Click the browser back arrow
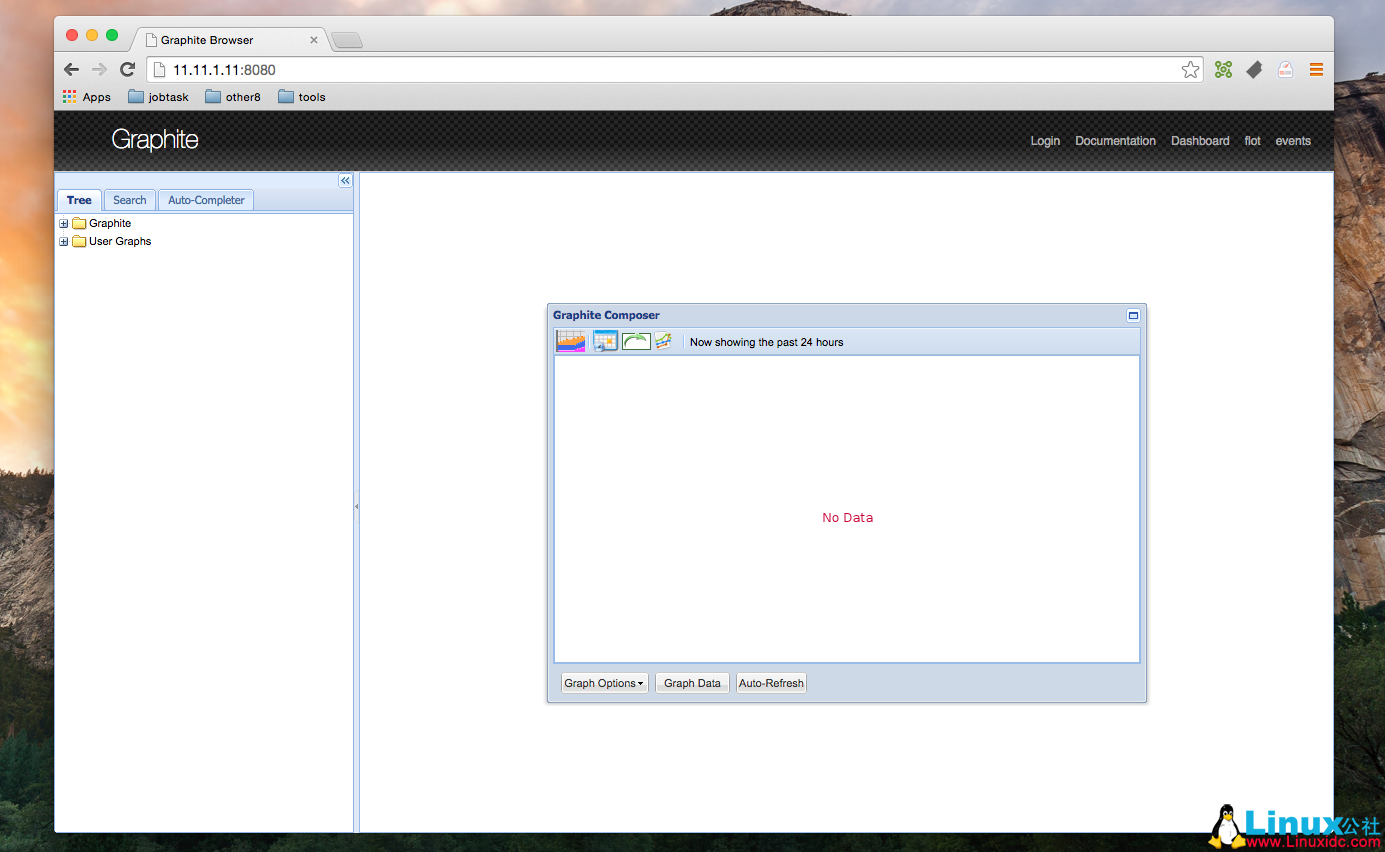 coord(70,69)
